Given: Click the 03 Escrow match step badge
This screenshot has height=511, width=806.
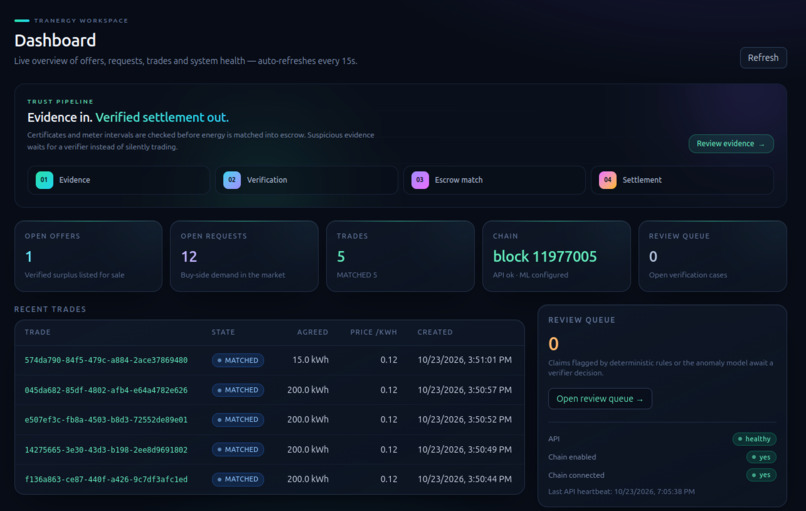Looking at the screenshot, I should pos(420,180).
